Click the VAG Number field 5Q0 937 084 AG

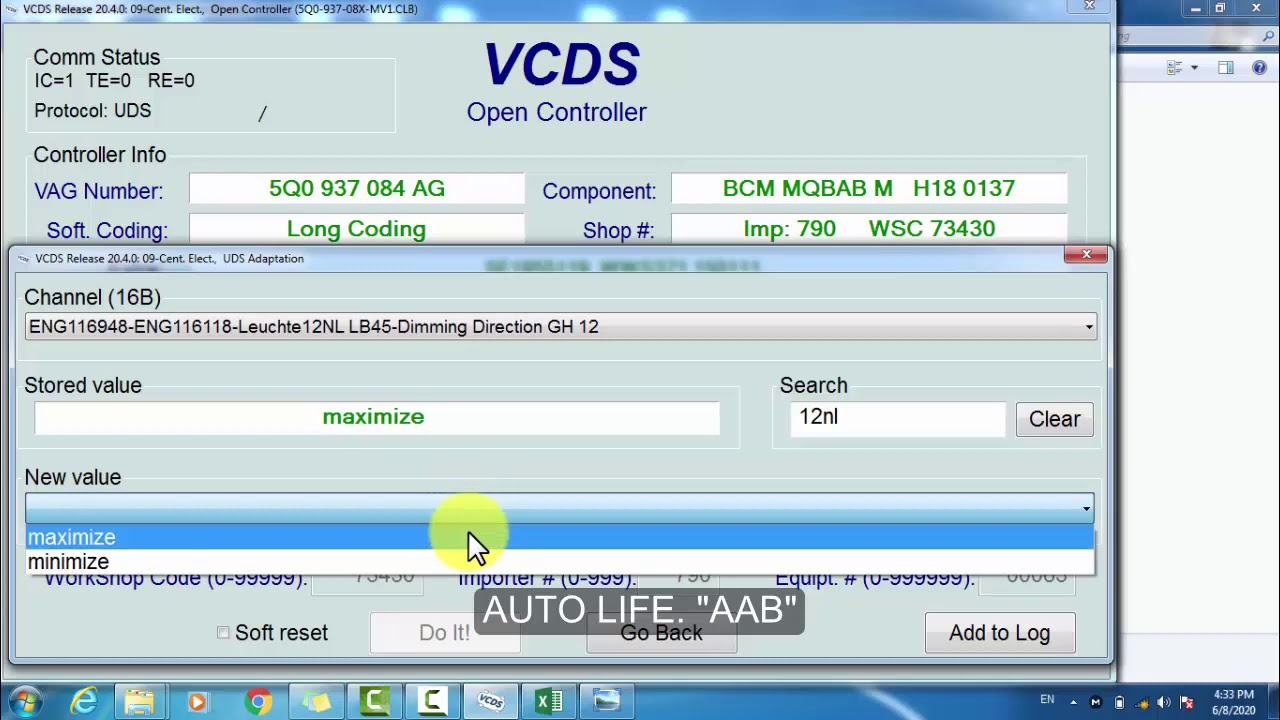tap(356, 189)
